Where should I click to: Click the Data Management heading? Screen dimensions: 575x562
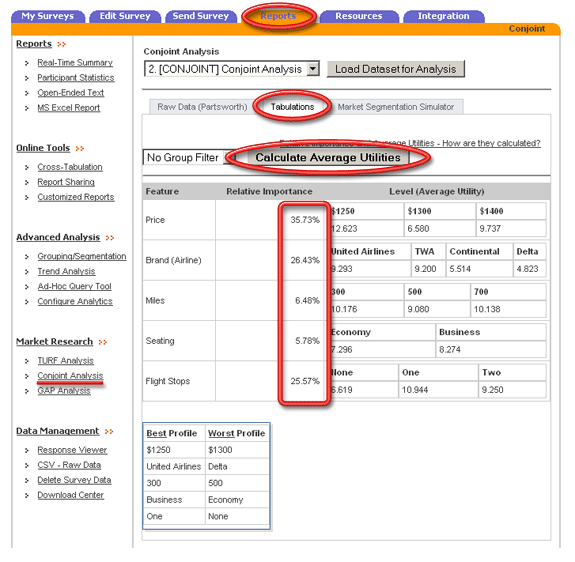click(x=58, y=431)
